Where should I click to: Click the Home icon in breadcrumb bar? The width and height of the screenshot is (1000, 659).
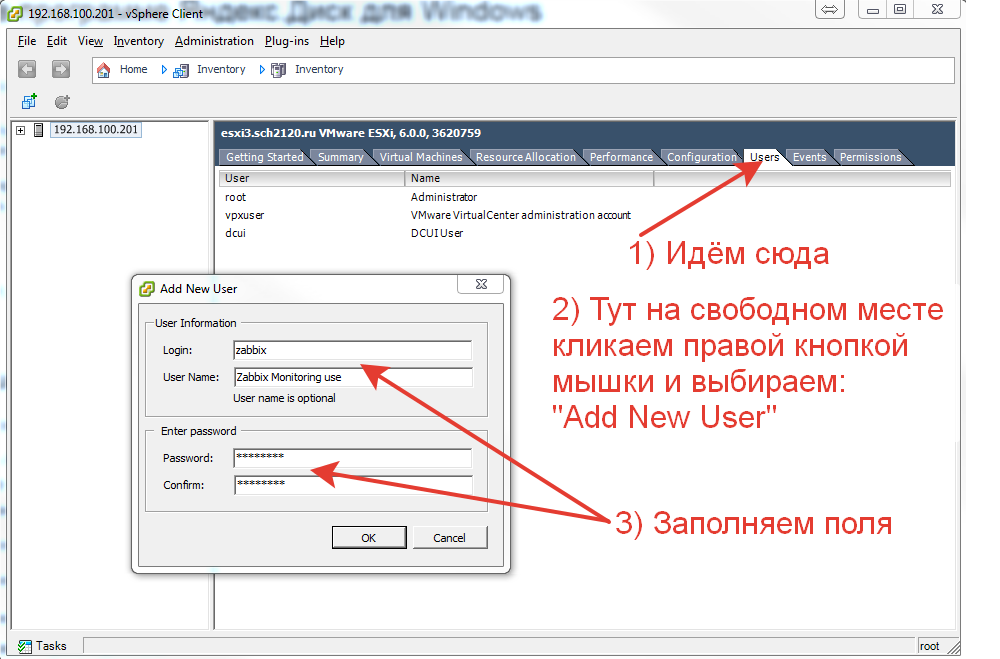pos(103,70)
